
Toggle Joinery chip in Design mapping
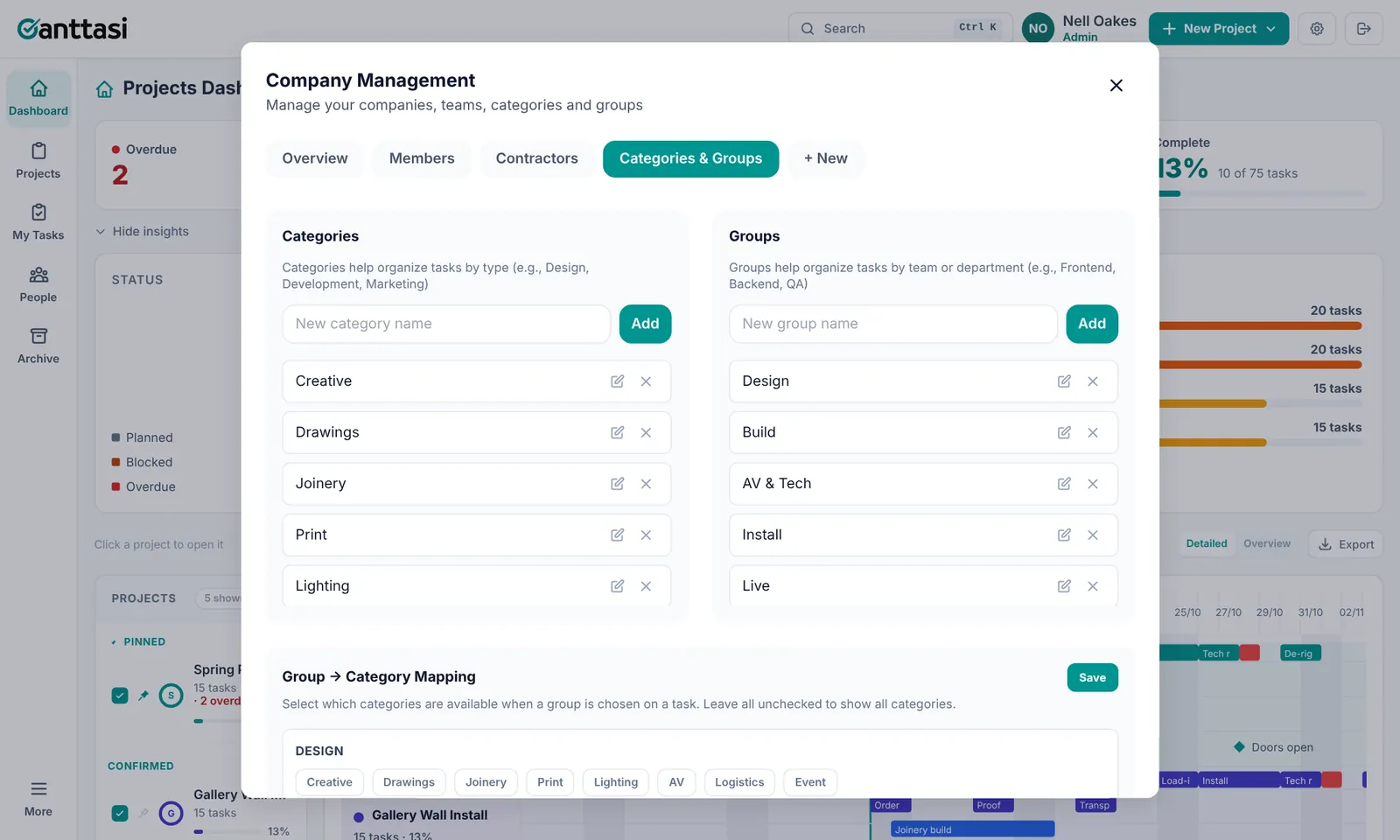[x=486, y=782]
